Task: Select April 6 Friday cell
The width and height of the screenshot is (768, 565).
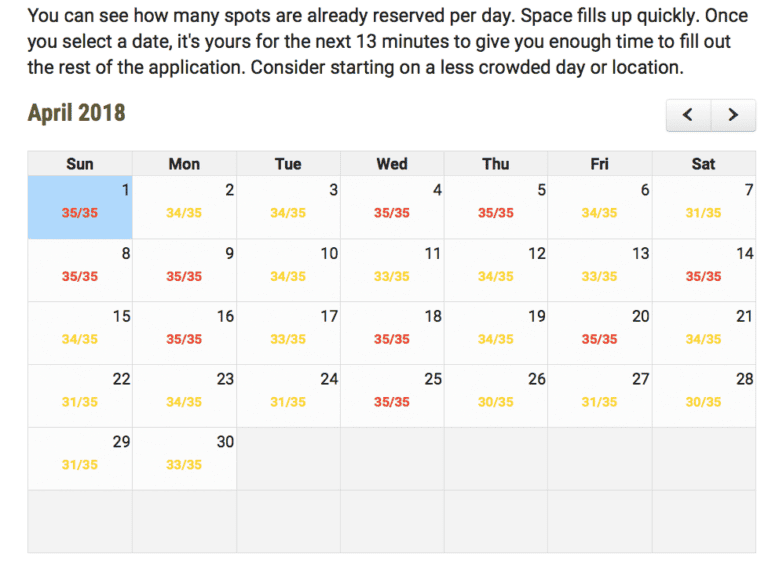Action: coord(600,207)
